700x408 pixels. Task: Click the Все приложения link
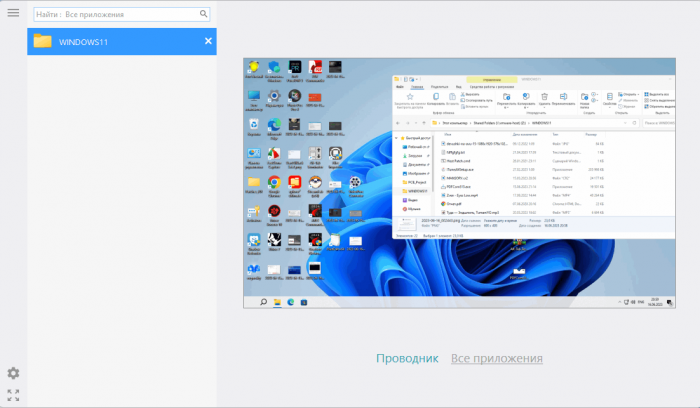click(x=496, y=358)
